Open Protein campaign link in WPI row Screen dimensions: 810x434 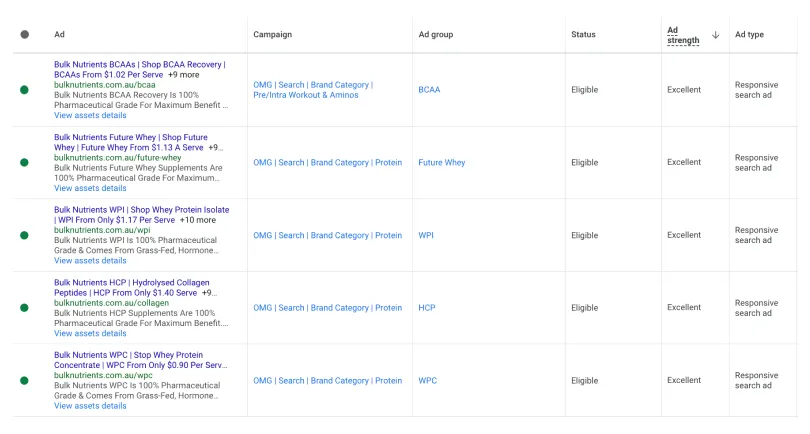click(328, 235)
